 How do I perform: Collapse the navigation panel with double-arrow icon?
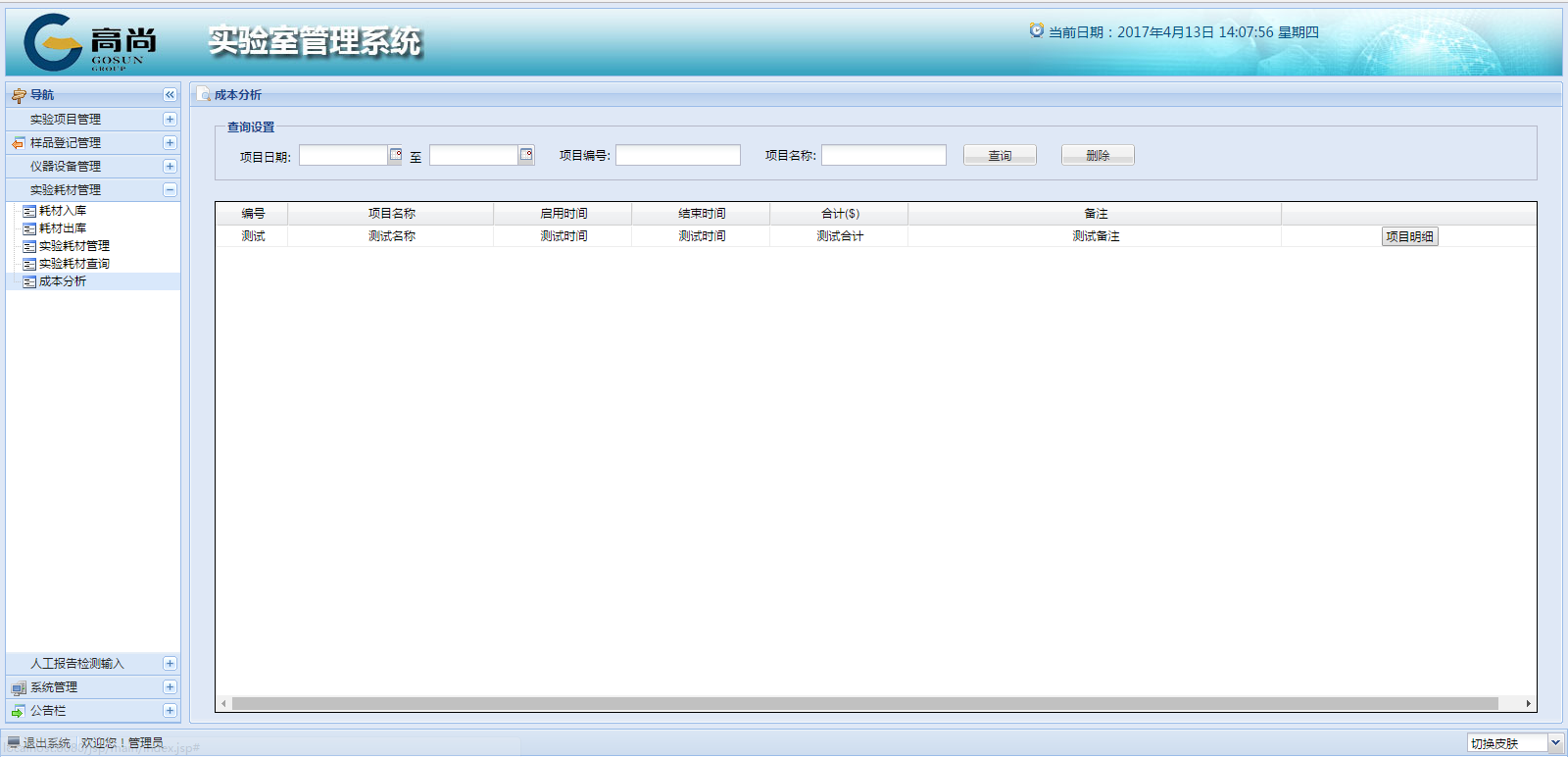coord(170,95)
